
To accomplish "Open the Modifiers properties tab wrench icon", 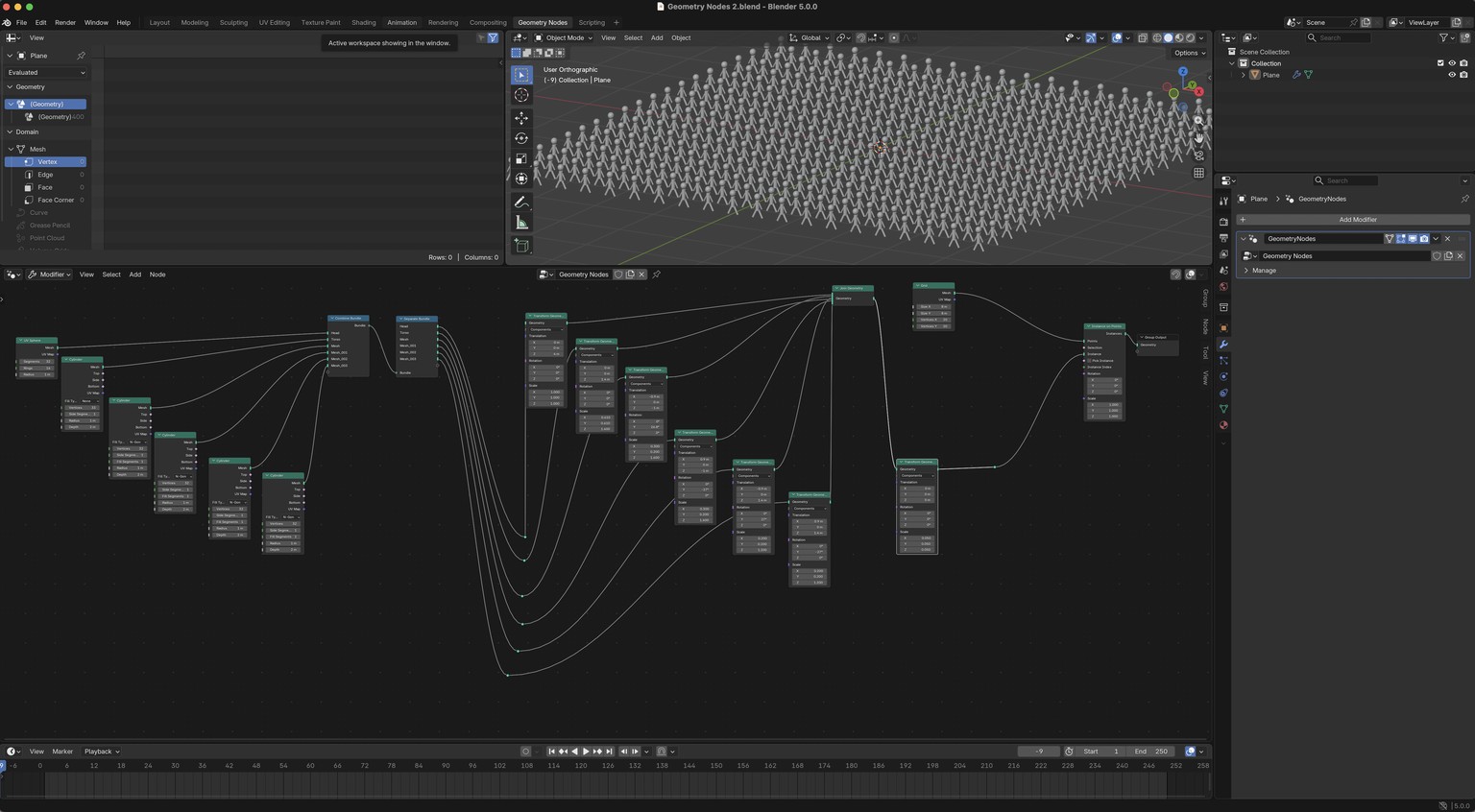I will point(1223,345).
